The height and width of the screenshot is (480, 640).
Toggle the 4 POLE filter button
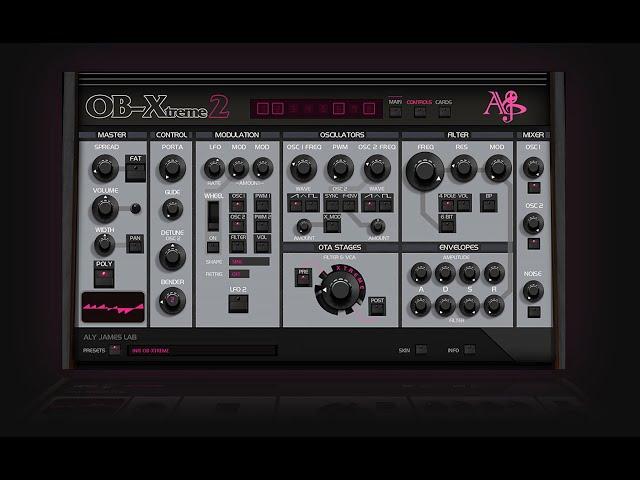click(x=447, y=203)
